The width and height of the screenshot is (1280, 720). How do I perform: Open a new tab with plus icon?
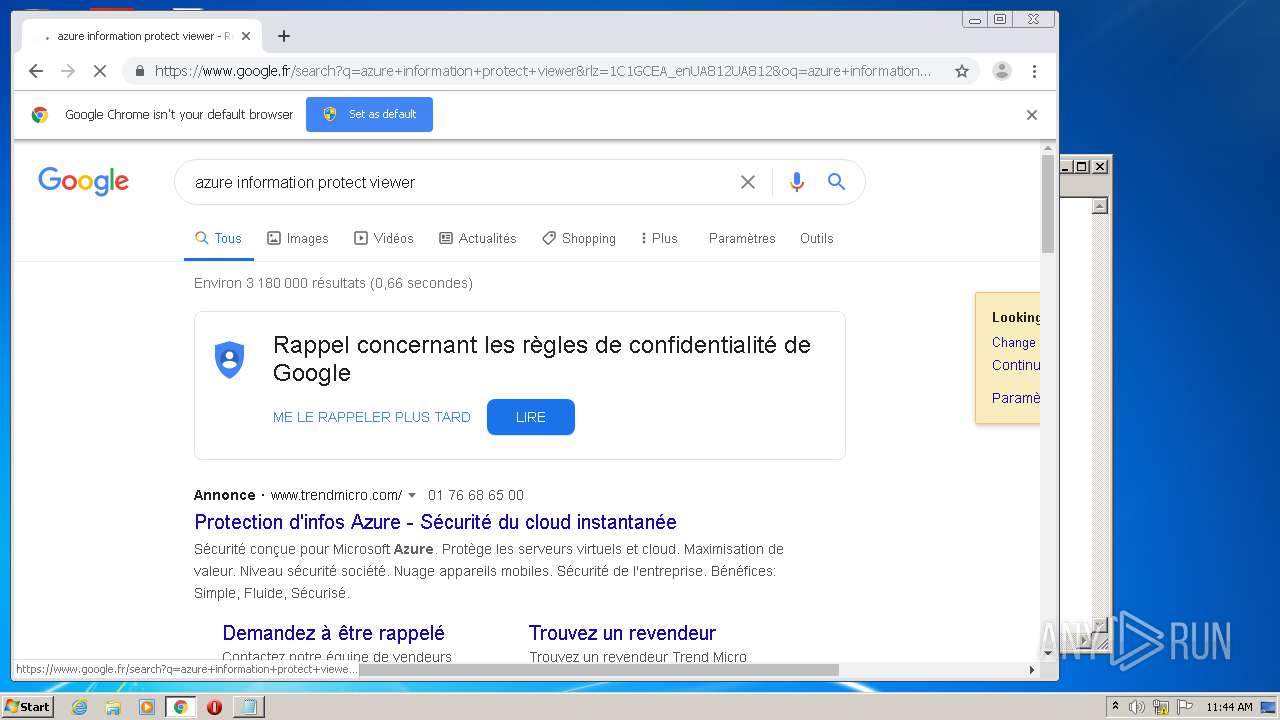(284, 36)
